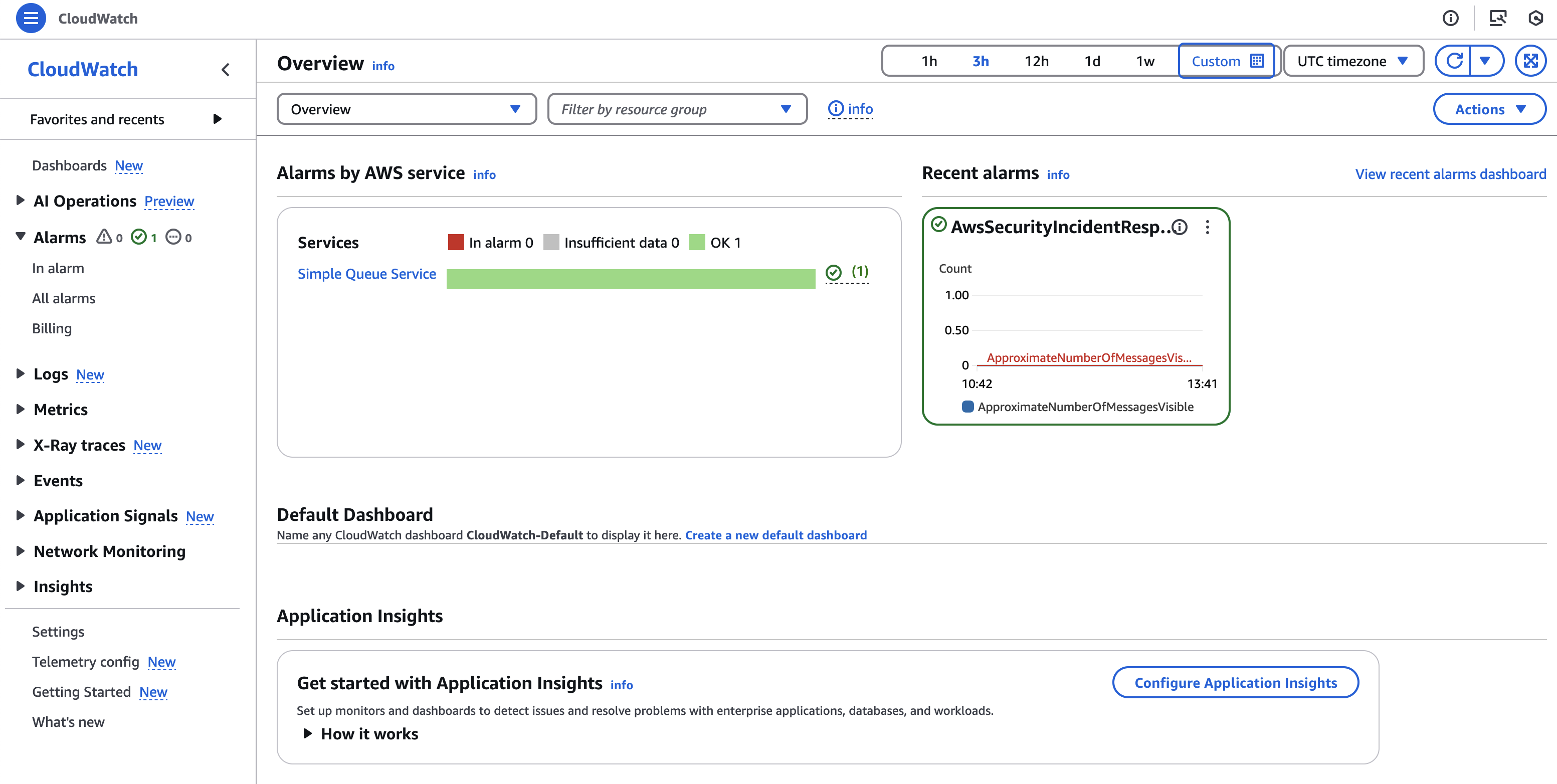Open the UTC timezone dropdown
The width and height of the screenshot is (1557, 784).
coord(1353,61)
